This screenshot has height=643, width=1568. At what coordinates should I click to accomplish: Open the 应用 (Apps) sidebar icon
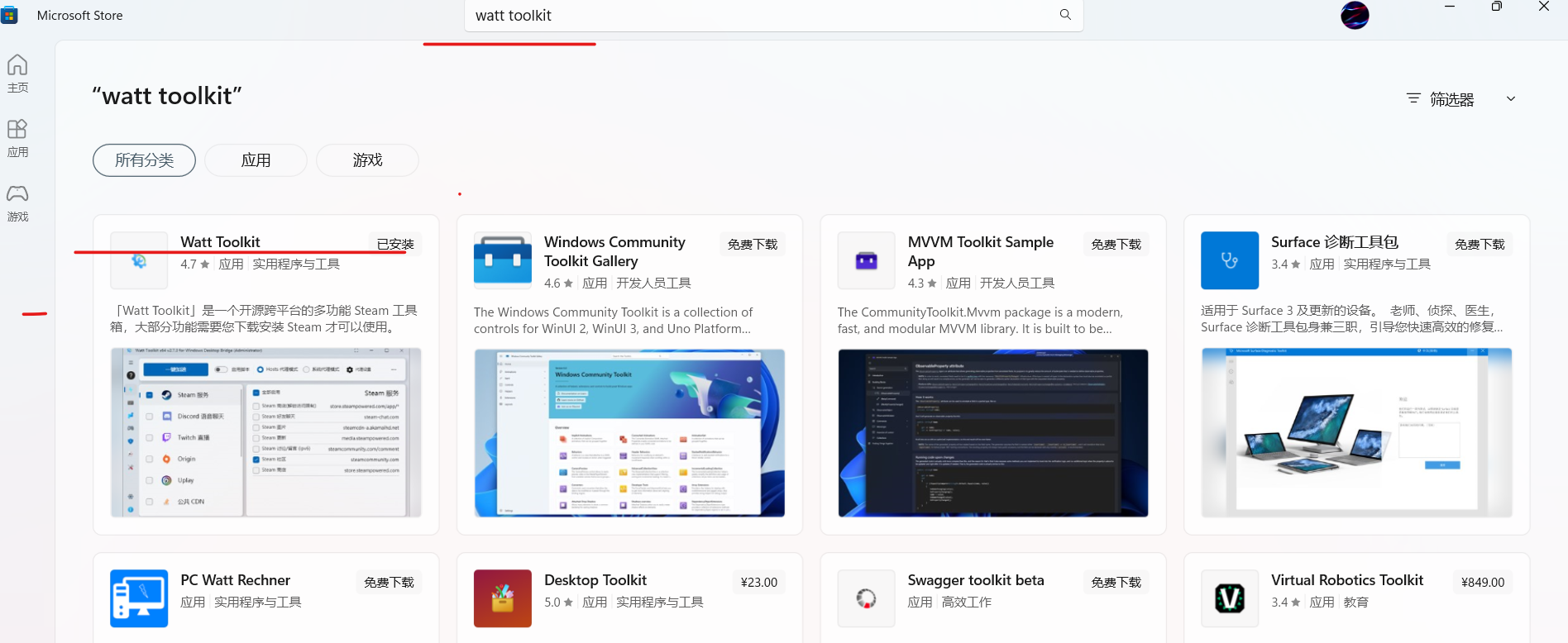click(x=17, y=138)
